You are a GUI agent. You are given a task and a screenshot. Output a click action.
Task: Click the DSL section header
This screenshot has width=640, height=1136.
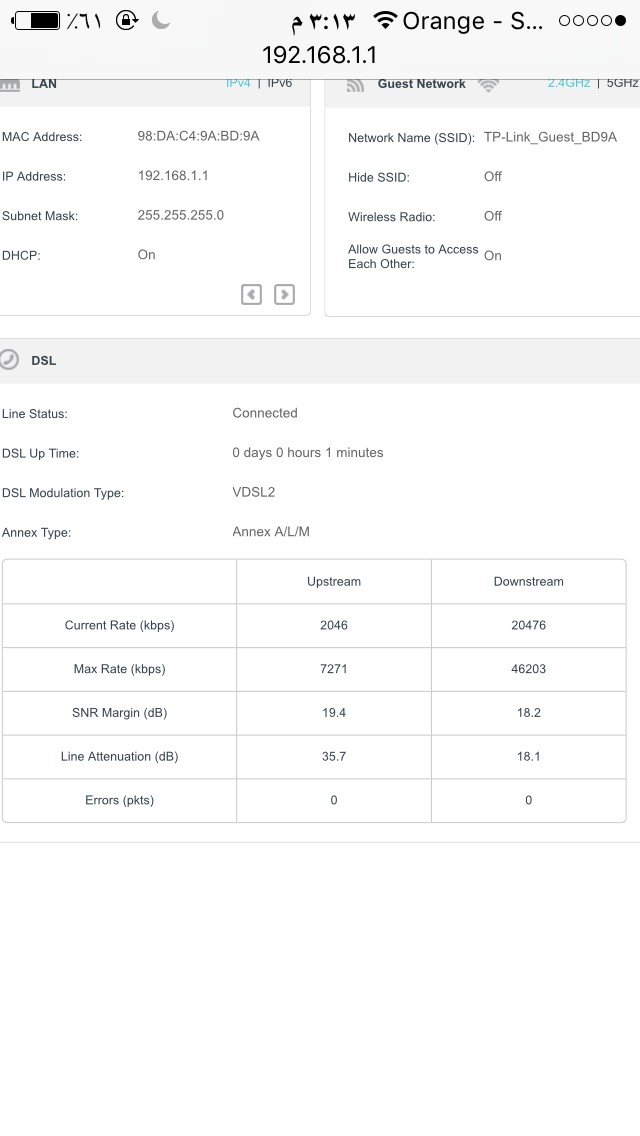320,361
